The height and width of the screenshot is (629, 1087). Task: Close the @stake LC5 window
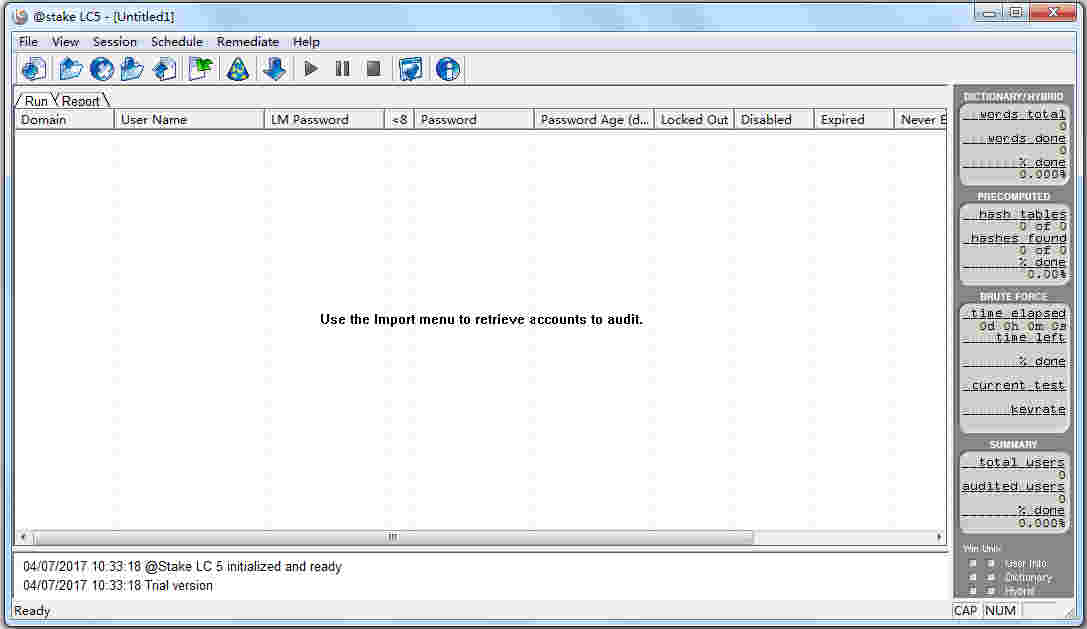click(1054, 12)
